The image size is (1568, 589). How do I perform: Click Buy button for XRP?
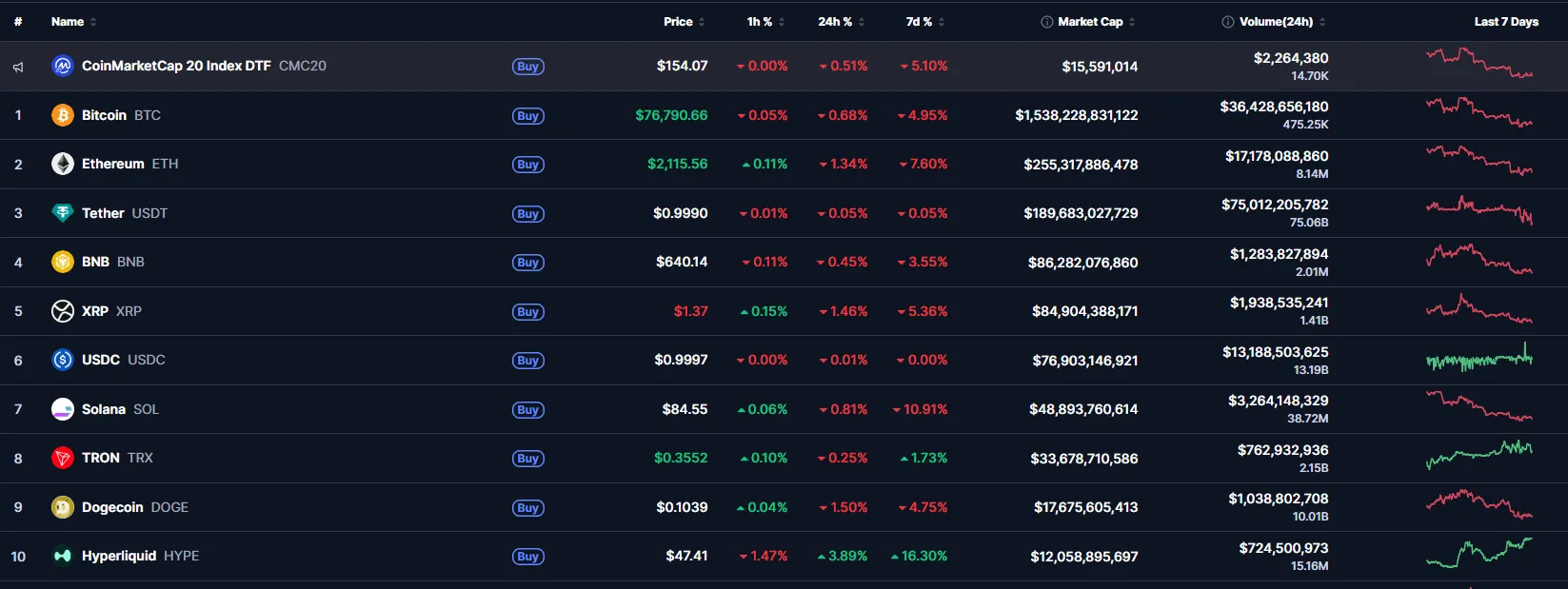point(527,312)
